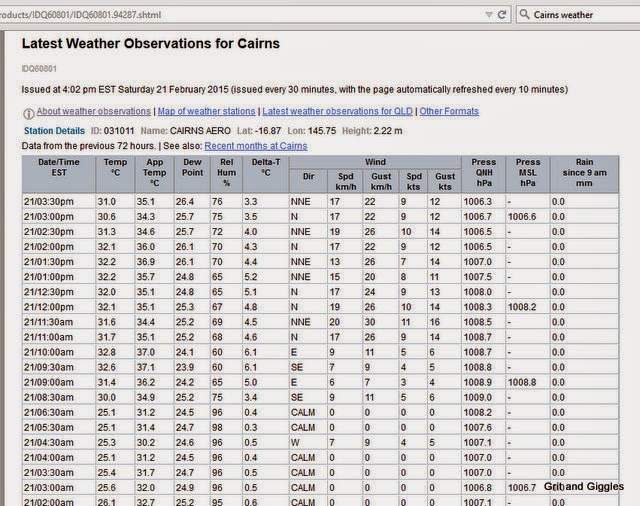Viewport: 640px width, 506px height.
Task: Click the 'Rel Hum %' column header
Action: click(227, 174)
